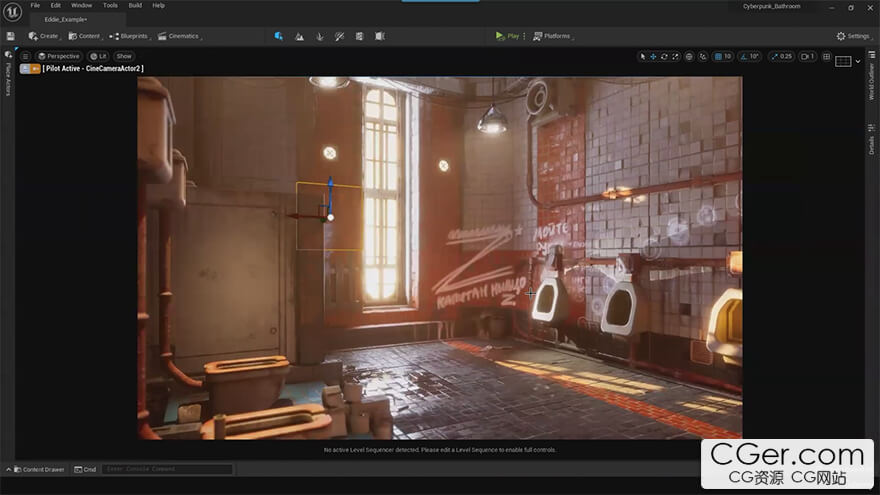
Task: Open the Platforms dropdown
Action: pos(553,36)
